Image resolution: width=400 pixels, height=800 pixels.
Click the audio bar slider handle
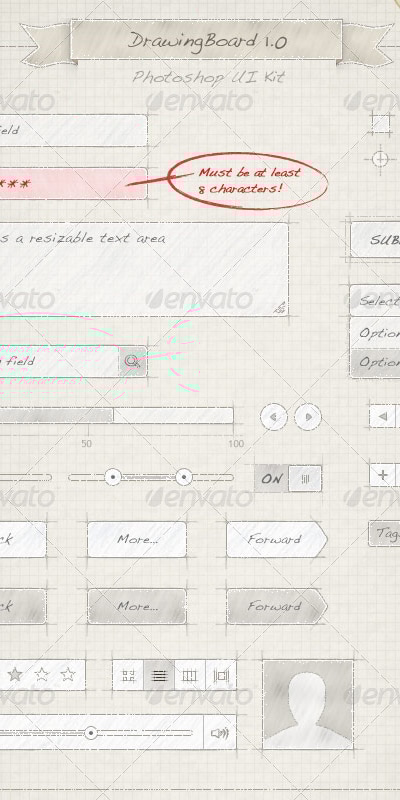[91, 733]
